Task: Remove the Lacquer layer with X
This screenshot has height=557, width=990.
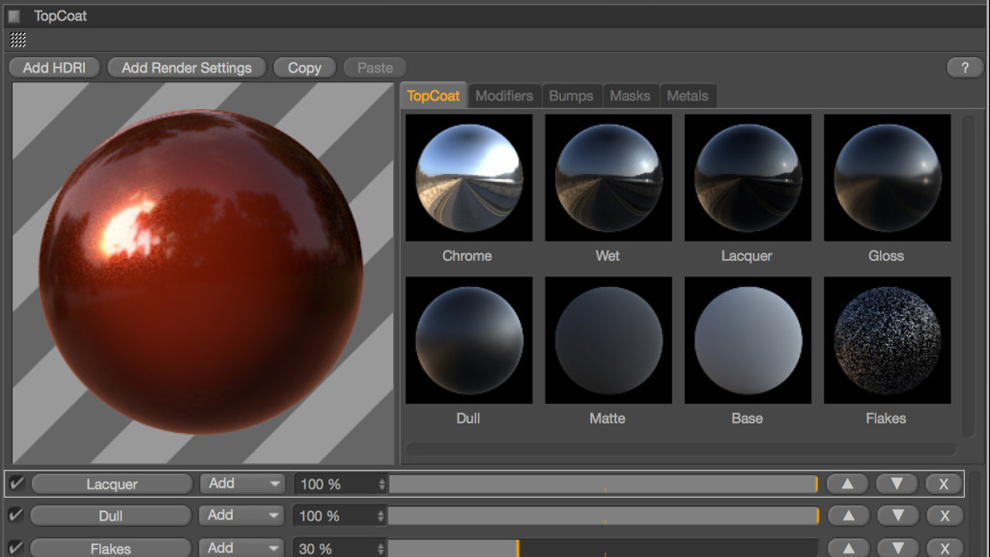Action: [x=943, y=484]
